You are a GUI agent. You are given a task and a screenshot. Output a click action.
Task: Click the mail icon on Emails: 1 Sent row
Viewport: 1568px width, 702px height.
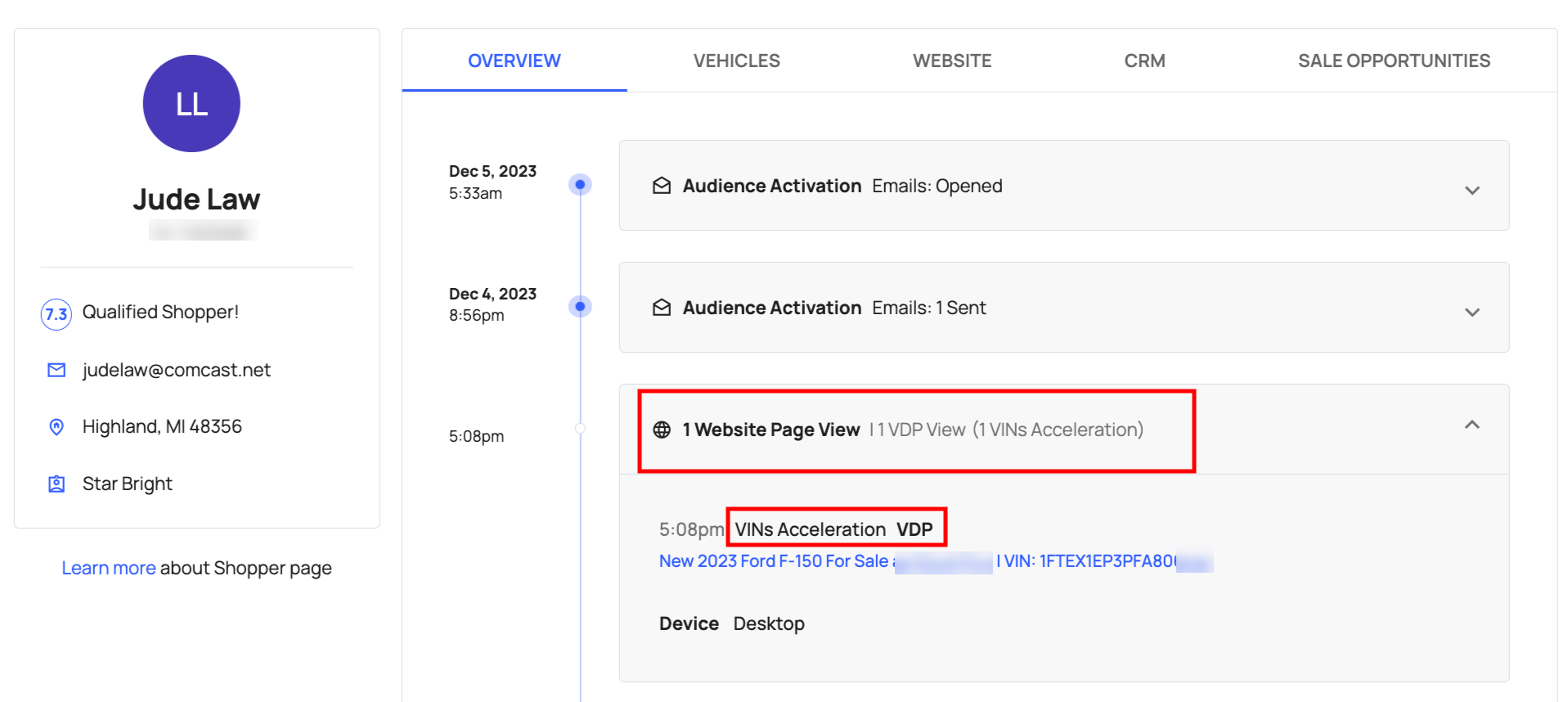pyautogui.click(x=662, y=308)
